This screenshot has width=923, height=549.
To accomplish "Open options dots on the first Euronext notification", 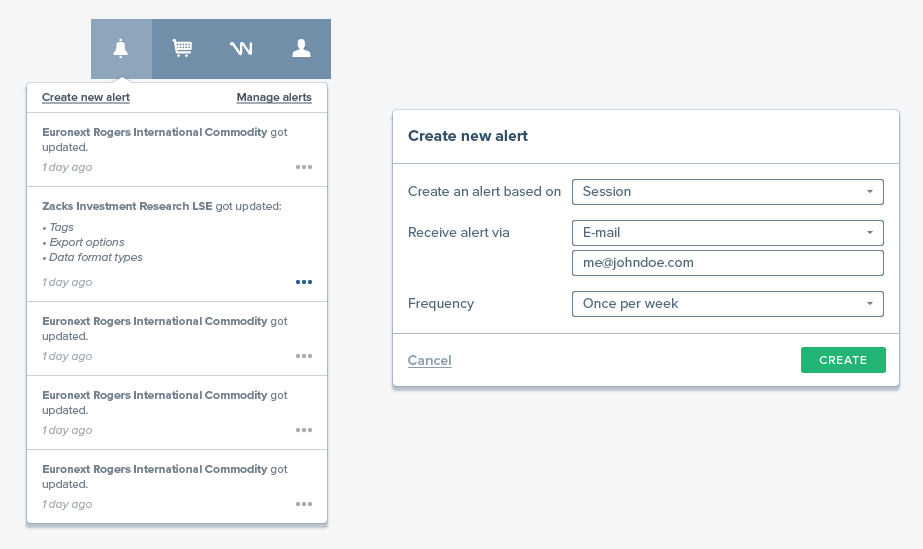I will point(304,167).
